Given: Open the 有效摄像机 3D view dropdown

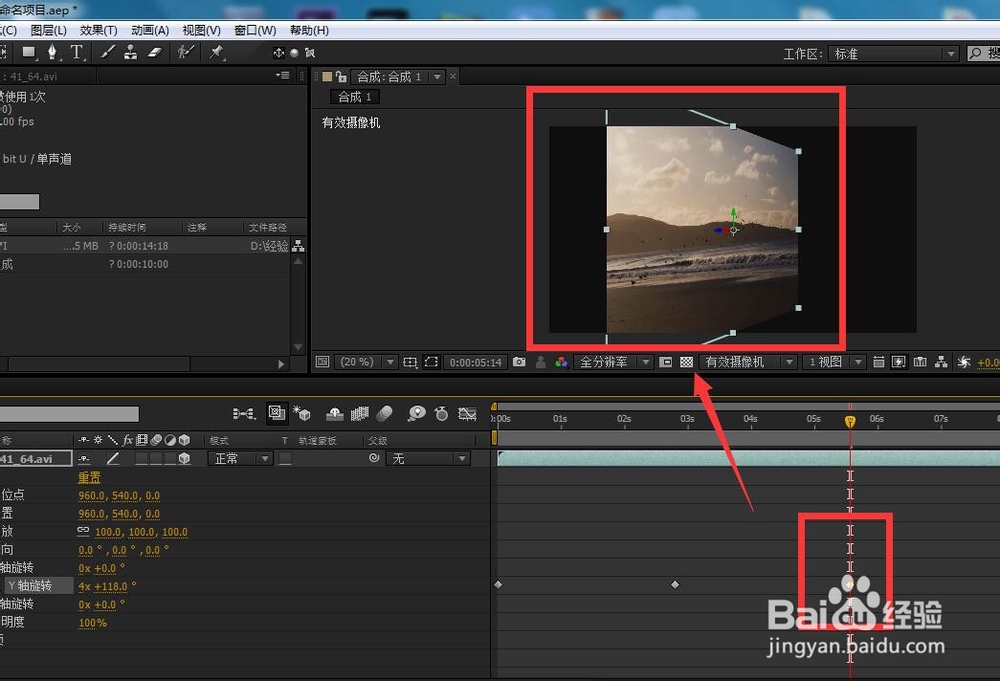Looking at the screenshot, I should click(747, 362).
